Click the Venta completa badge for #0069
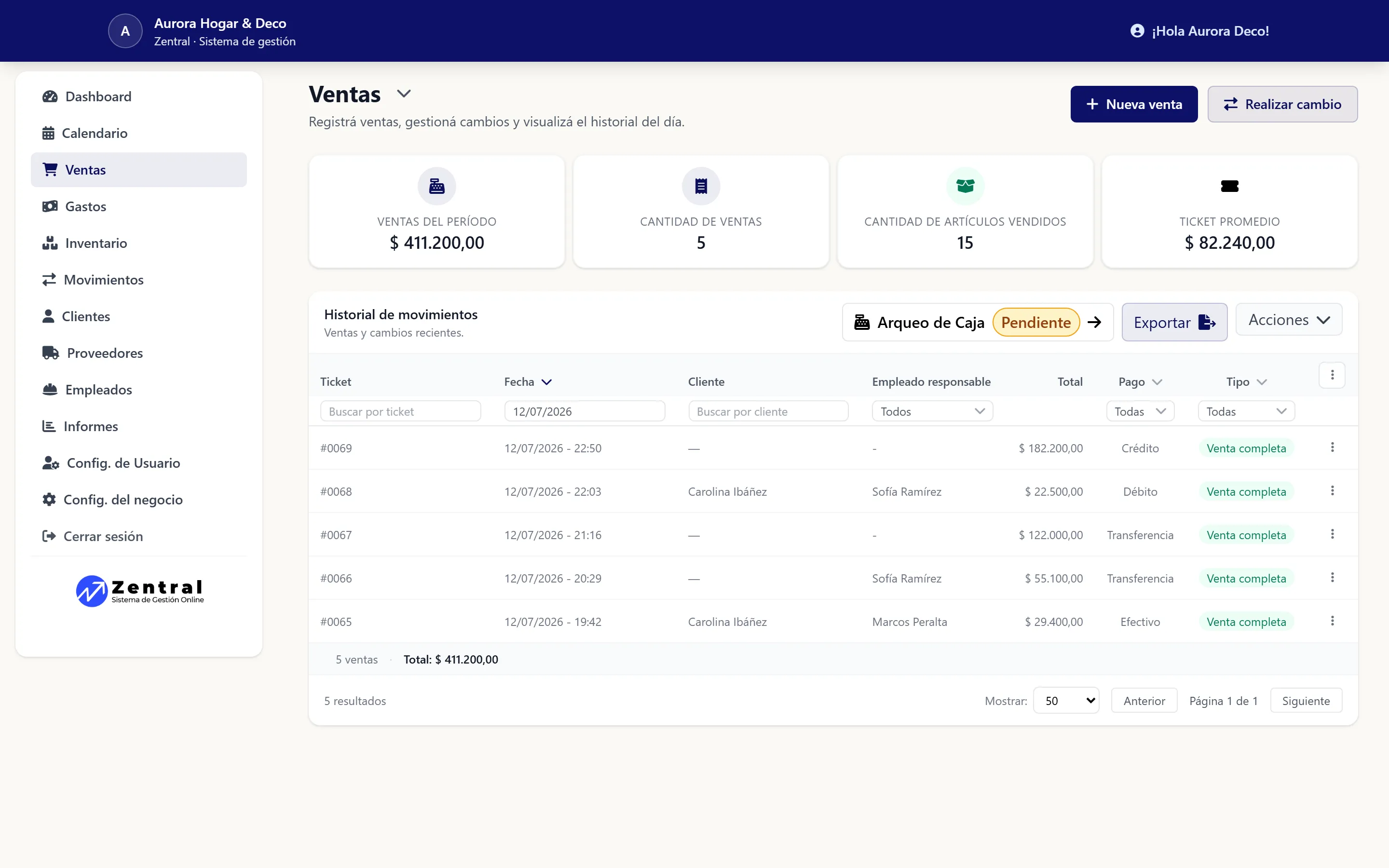Image resolution: width=1389 pixels, height=868 pixels. 1246,448
